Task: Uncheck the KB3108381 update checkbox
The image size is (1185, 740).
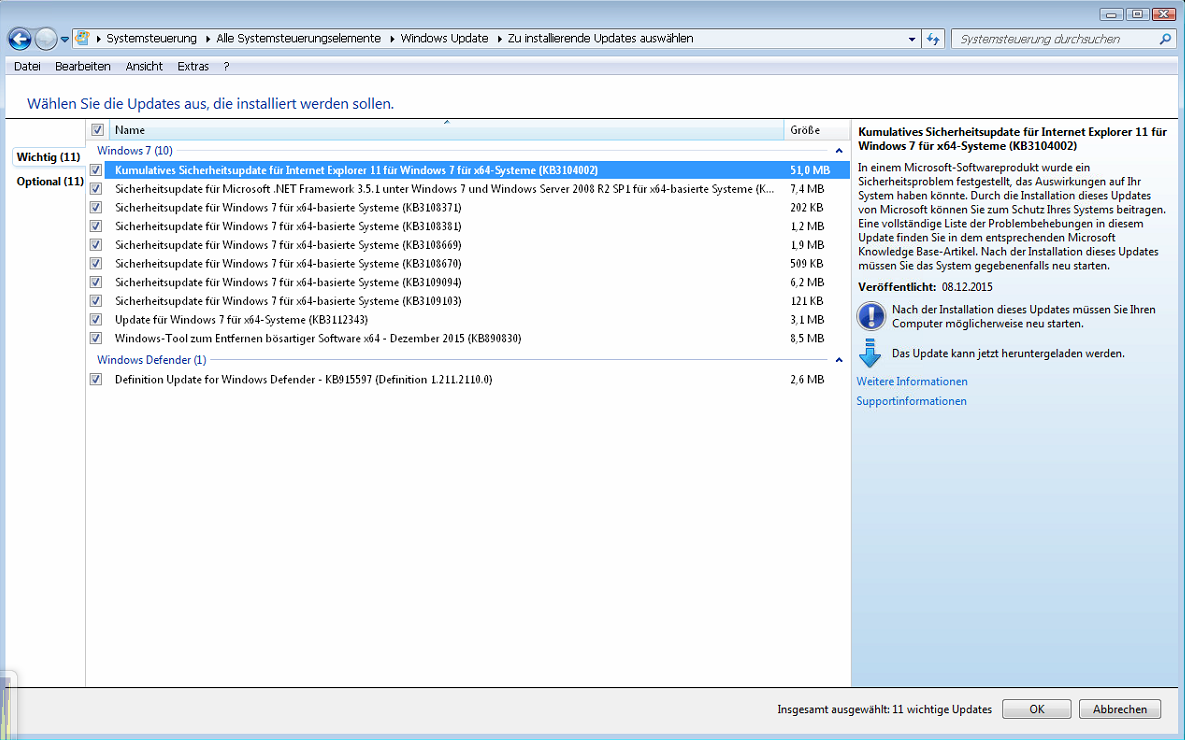Action: point(96,226)
